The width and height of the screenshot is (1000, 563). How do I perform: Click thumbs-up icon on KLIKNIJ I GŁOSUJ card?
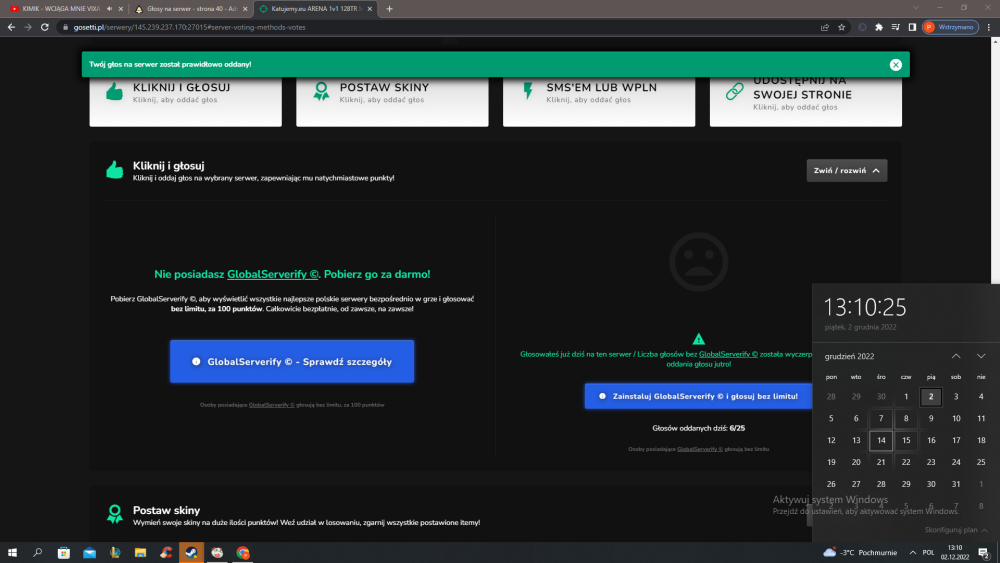pyautogui.click(x=115, y=91)
